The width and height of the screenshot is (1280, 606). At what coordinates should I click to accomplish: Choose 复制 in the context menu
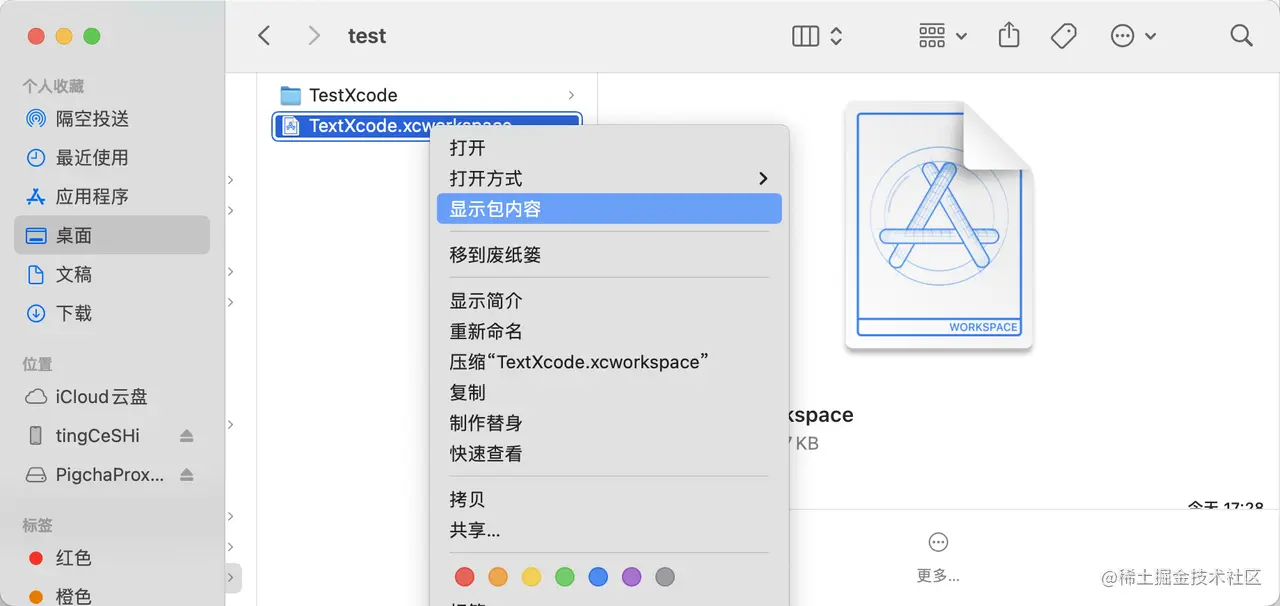[609, 393]
